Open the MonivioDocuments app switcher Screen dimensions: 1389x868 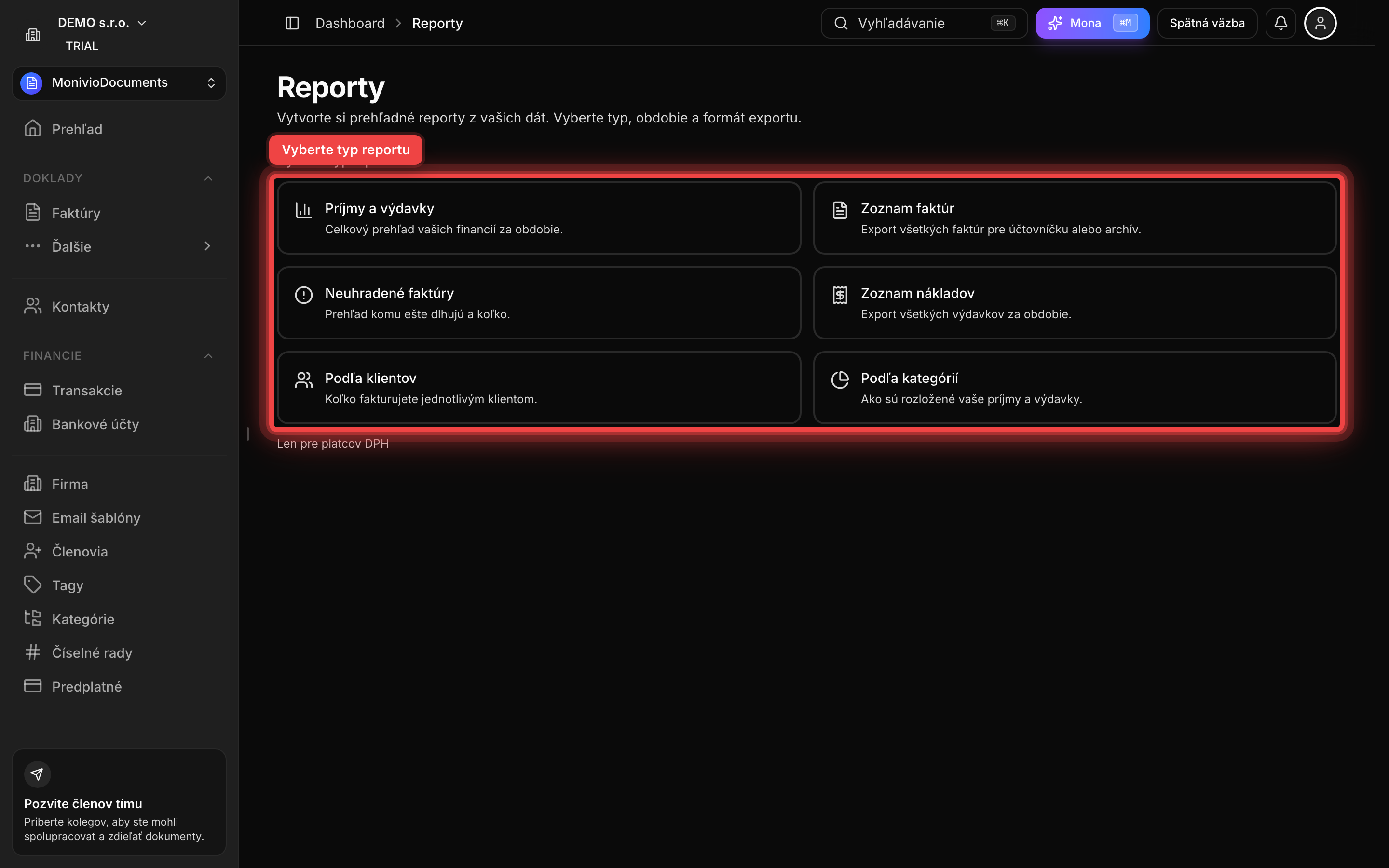(x=119, y=83)
